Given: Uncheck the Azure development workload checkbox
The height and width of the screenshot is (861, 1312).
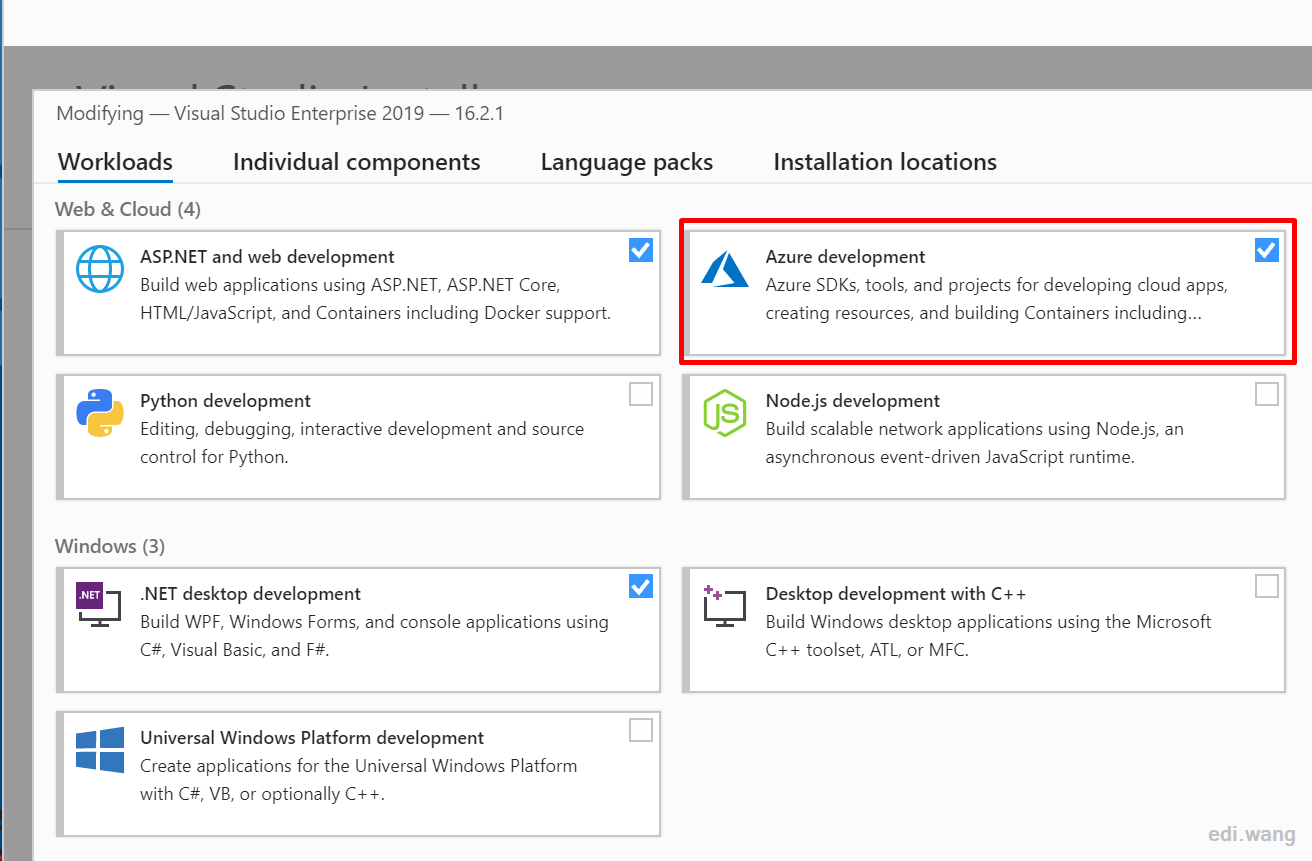Looking at the screenshot, I should tap(1267, 250).
